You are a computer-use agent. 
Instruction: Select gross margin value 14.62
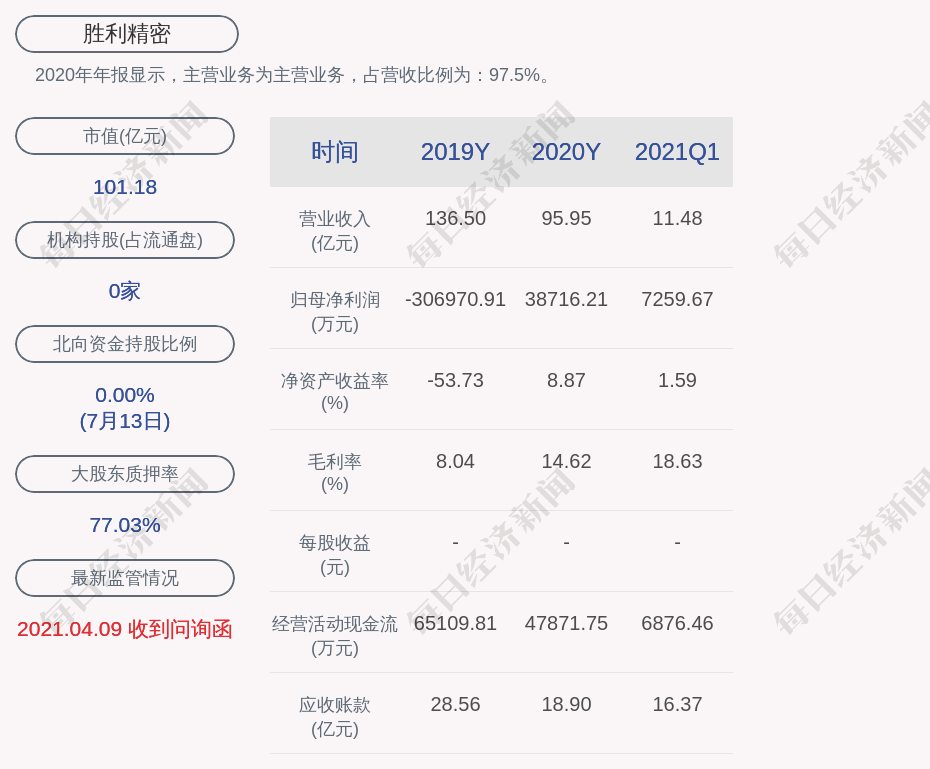point(566,461)
